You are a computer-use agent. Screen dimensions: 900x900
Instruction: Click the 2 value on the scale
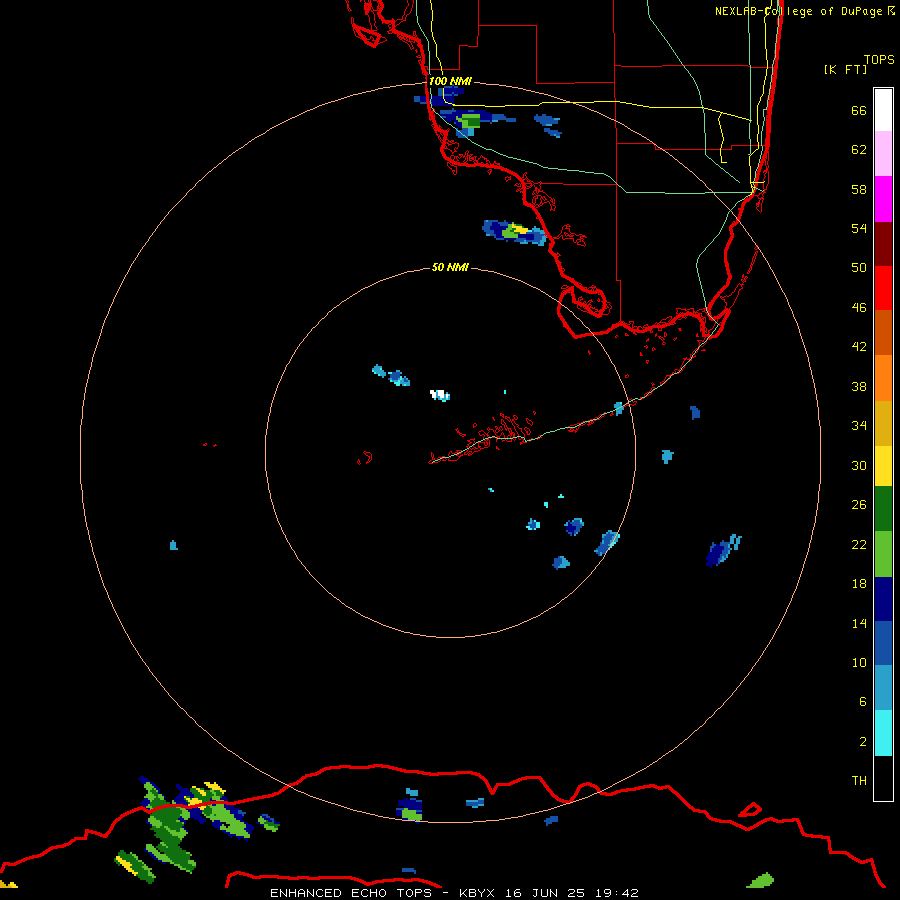[863, 742]
